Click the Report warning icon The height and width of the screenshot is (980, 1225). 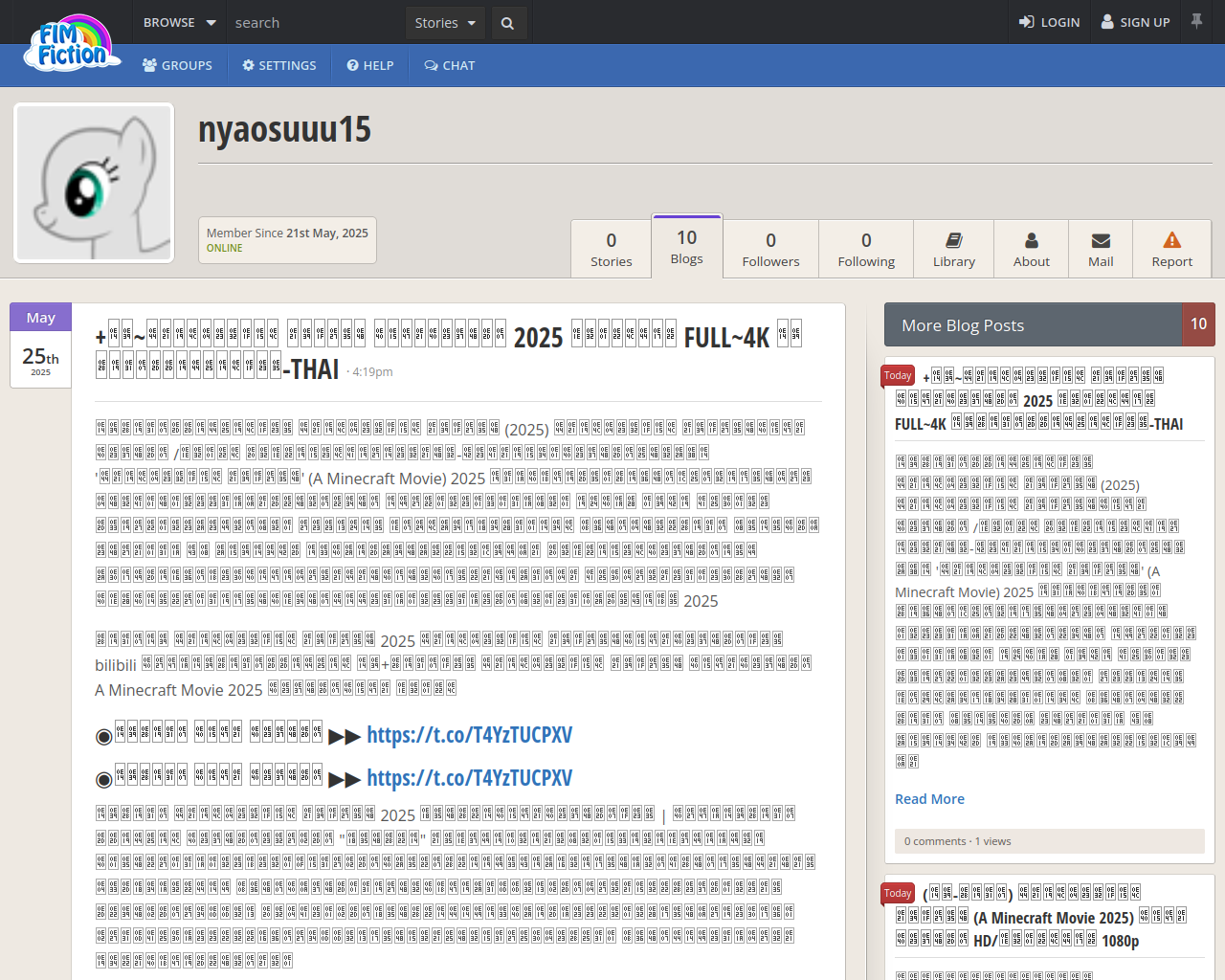(x=1172, y=240)
